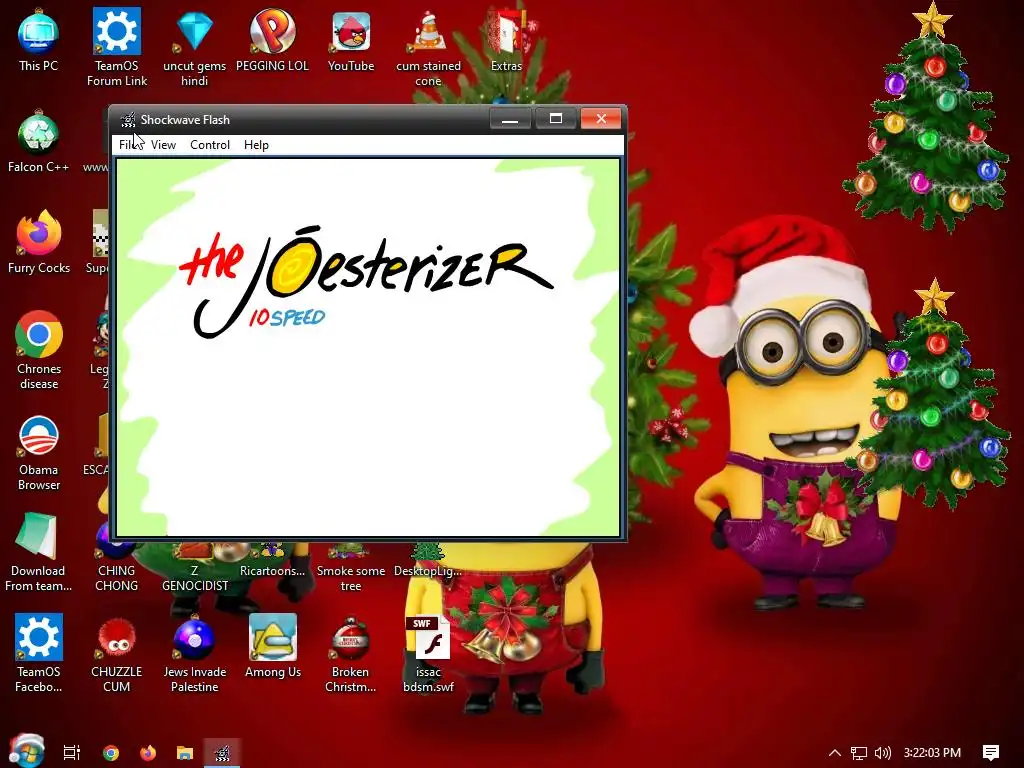The width and height of the screenshot is (1024, 768).
Task: Open the TeamOS Facebo... gear shortcut
Action: tap(39, 653)
